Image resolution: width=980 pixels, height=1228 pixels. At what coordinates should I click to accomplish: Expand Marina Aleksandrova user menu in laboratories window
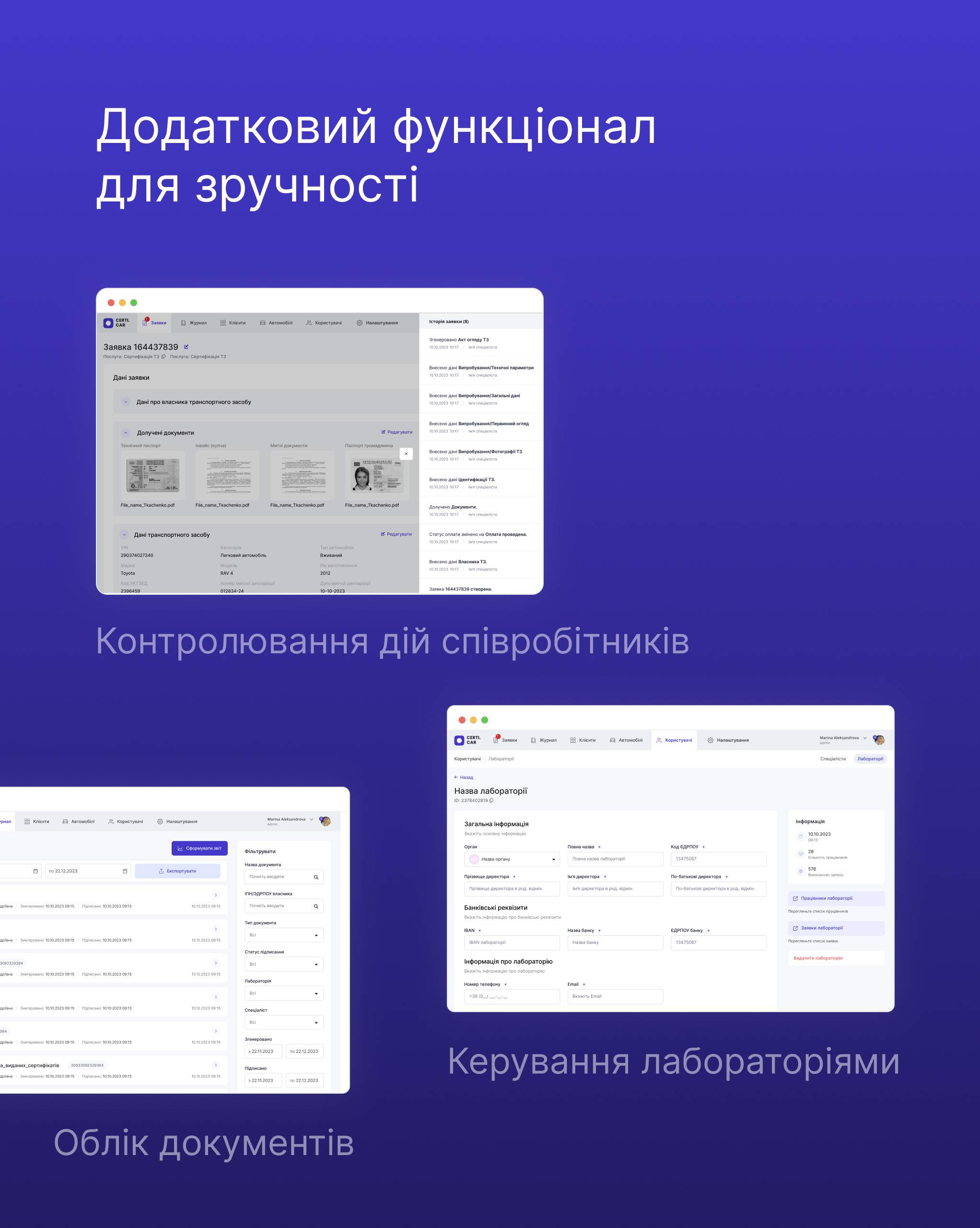(x=865, y=738)
